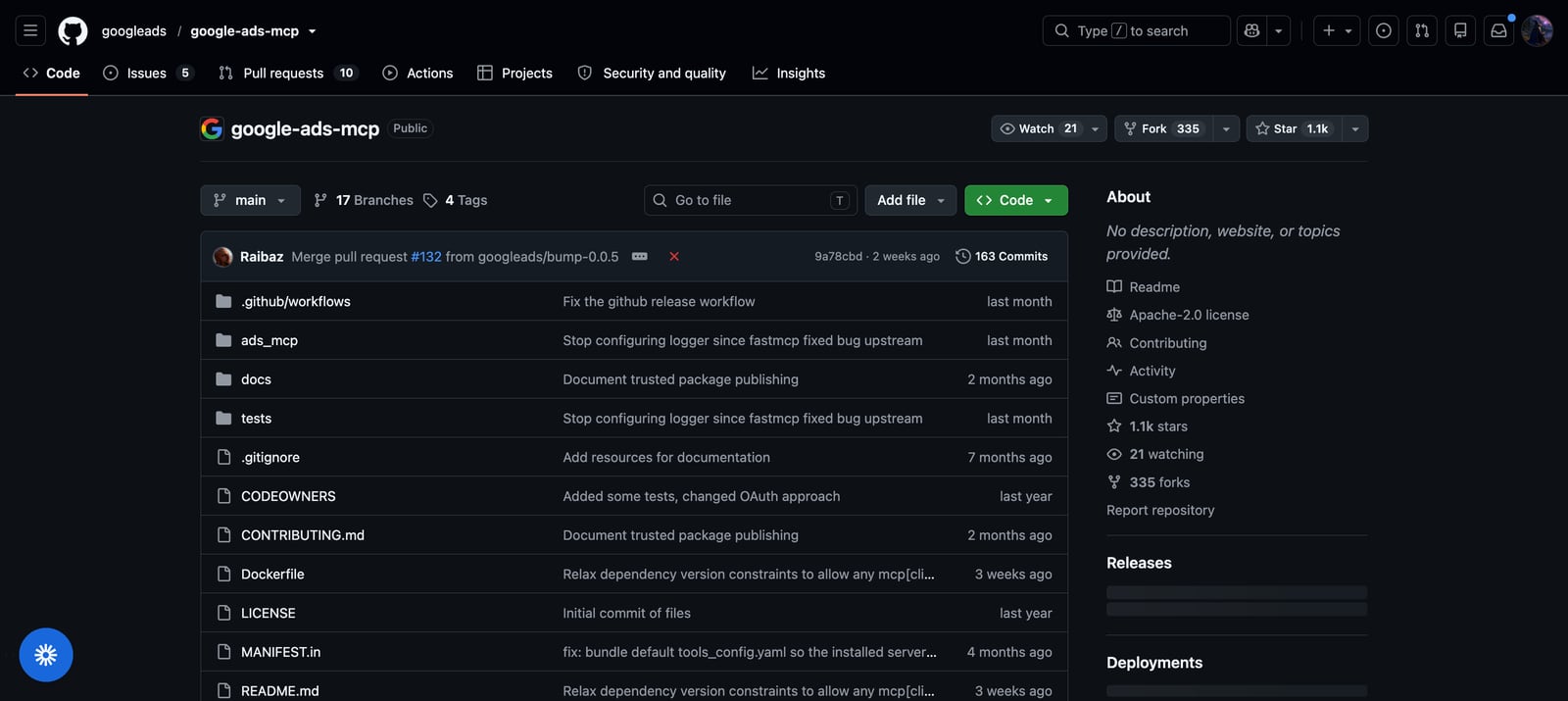This screenshot has height=701, width=1568.
Task: Open 'Add resources for documentation' commit message
Action: point(666,457)
